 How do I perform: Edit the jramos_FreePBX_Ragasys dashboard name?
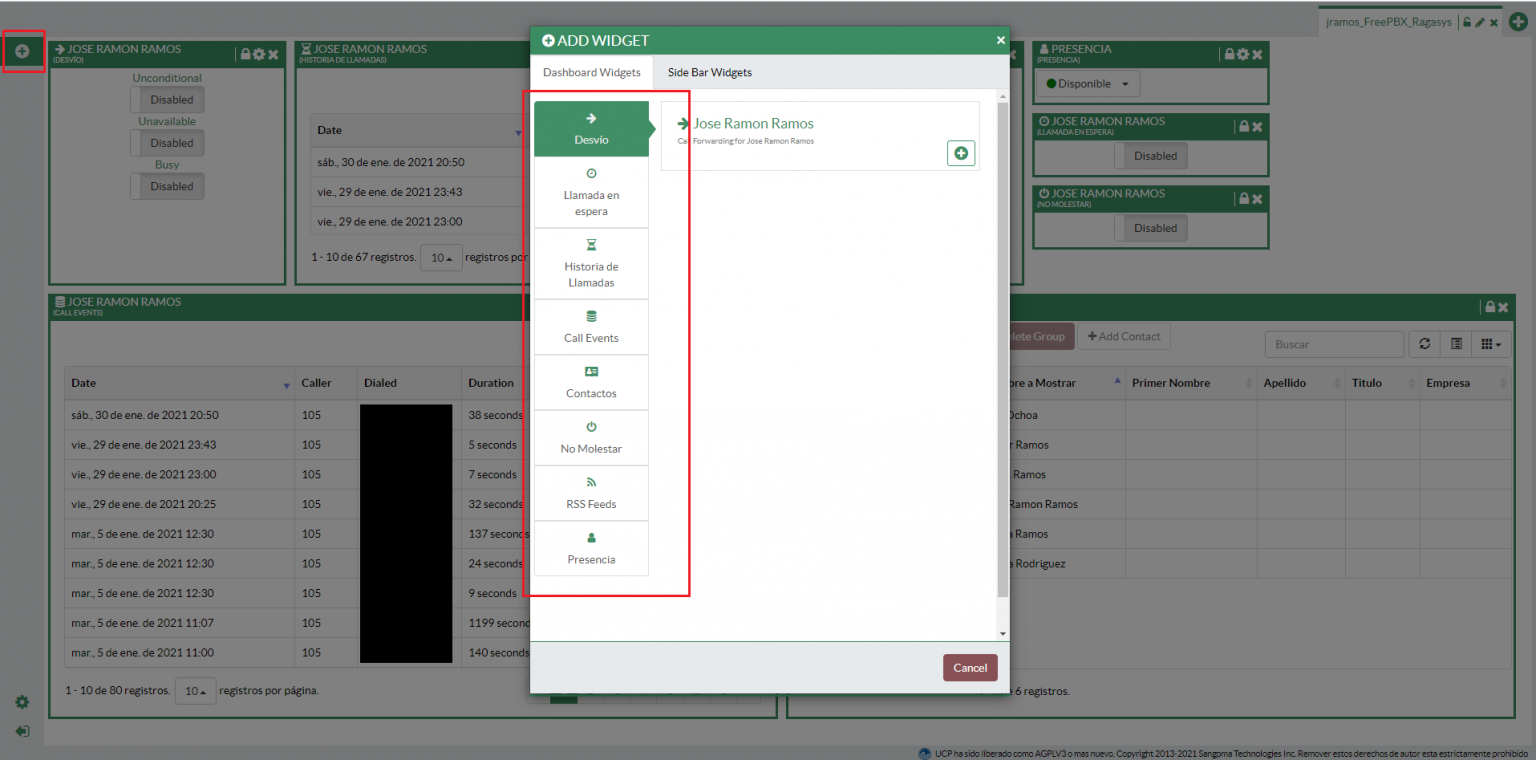(x=1478, y=21)
